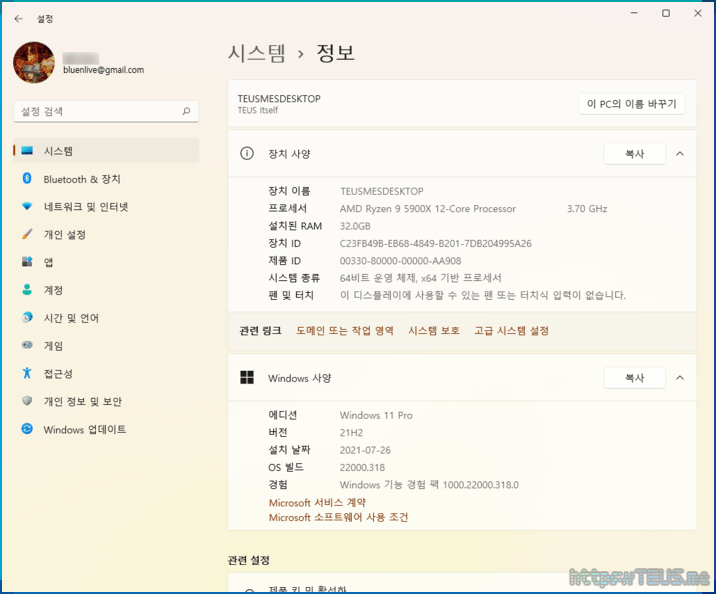Open Microsoft 소프트웨어 사용 조건 link
Viewport: 716px width, 594px height.
[338, 517]
